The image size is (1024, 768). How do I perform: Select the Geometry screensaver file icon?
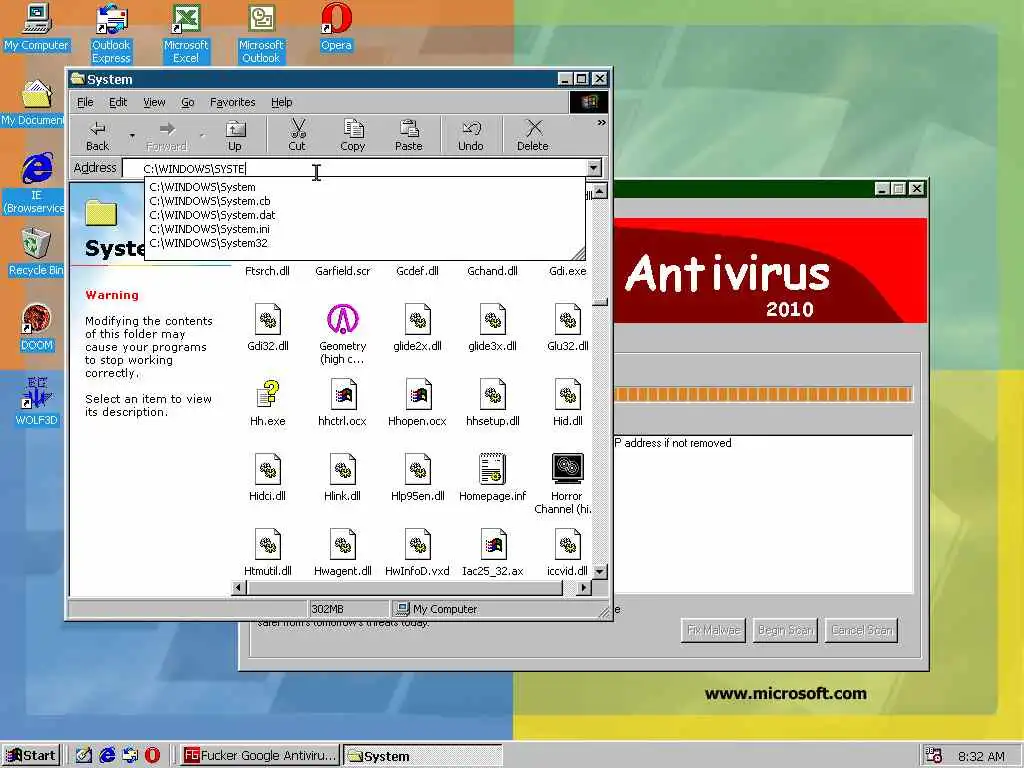343,319
